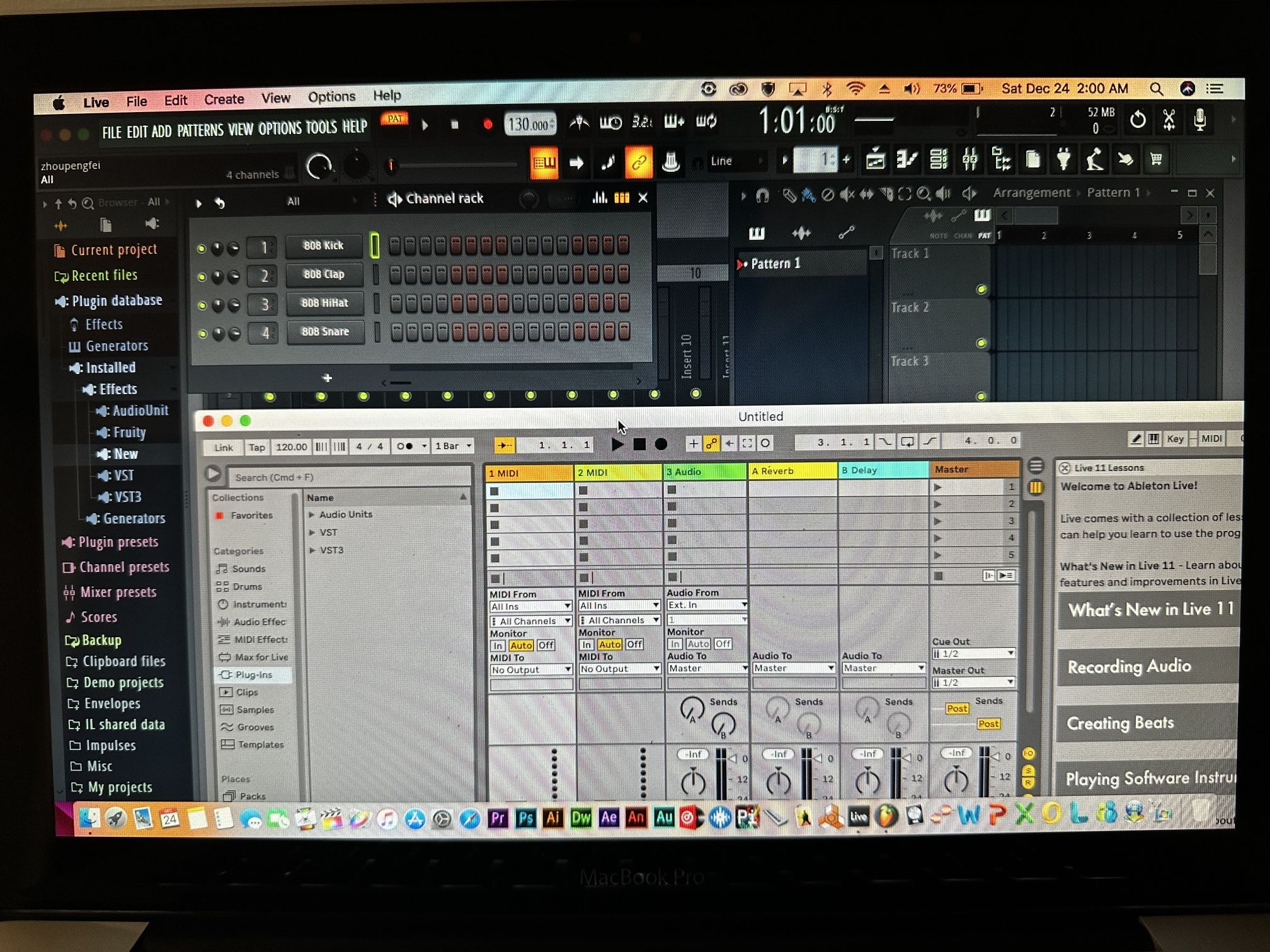Expand Plugin database in FL browser
Image resolution: width=1270 pixels, height=952 pixels.
point(109,301)
